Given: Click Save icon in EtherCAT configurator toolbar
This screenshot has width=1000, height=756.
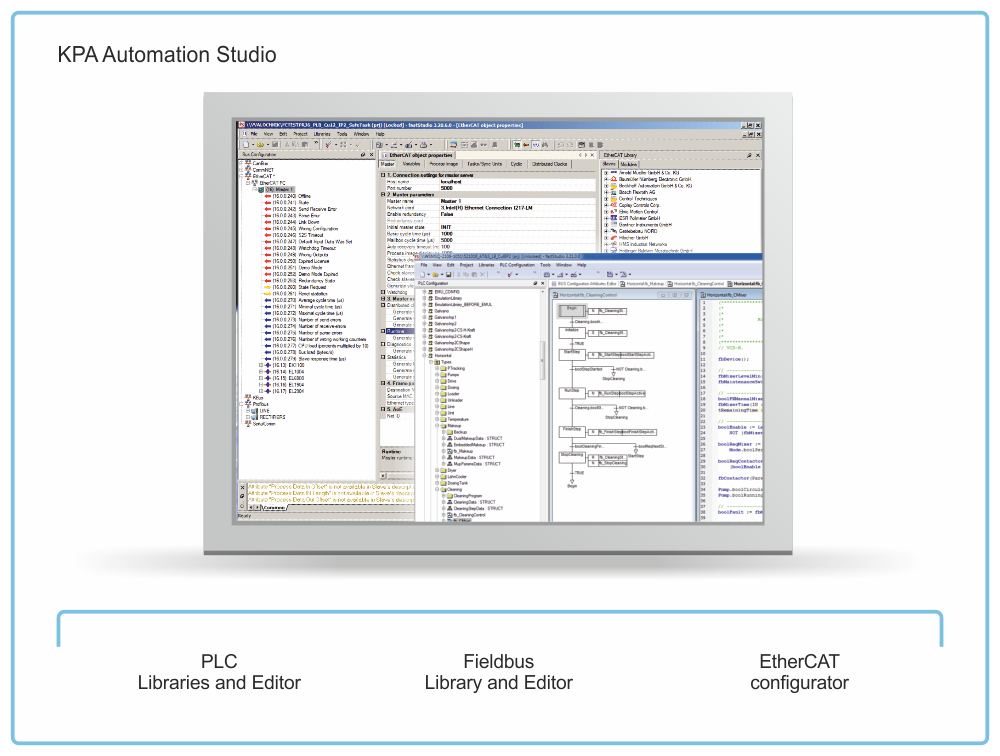Looking at the screenshot, I should 275,145.
